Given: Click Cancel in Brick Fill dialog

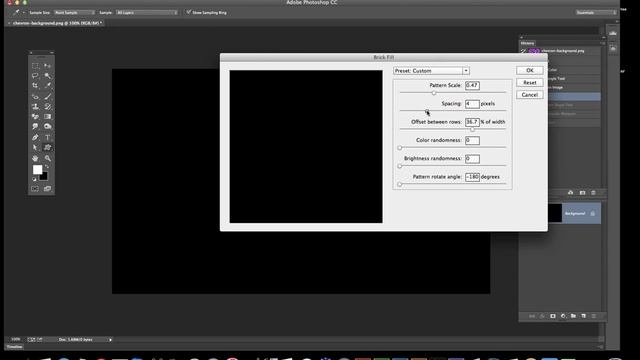Looking at the screenshot, I should (529, 95).
